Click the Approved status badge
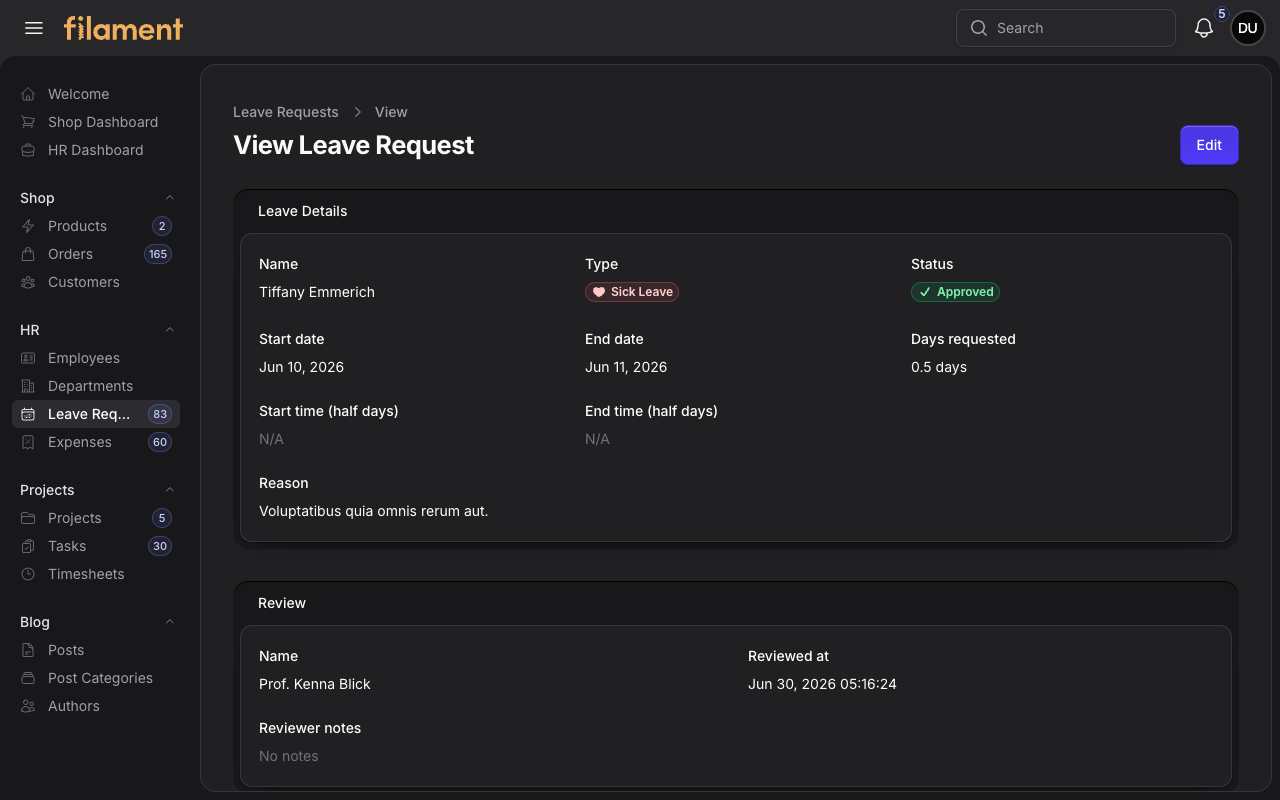This screenshot has width=1280, height=800. pos(955,292)
